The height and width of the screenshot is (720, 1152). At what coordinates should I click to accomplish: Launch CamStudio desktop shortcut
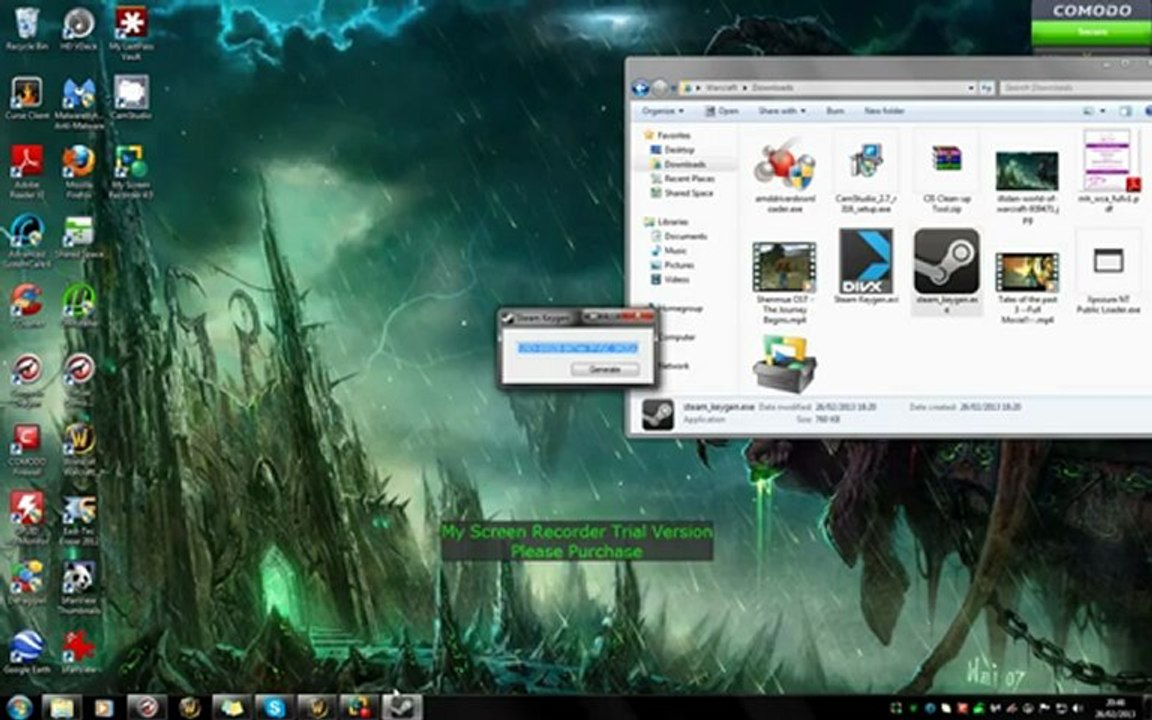click(131, 98)
